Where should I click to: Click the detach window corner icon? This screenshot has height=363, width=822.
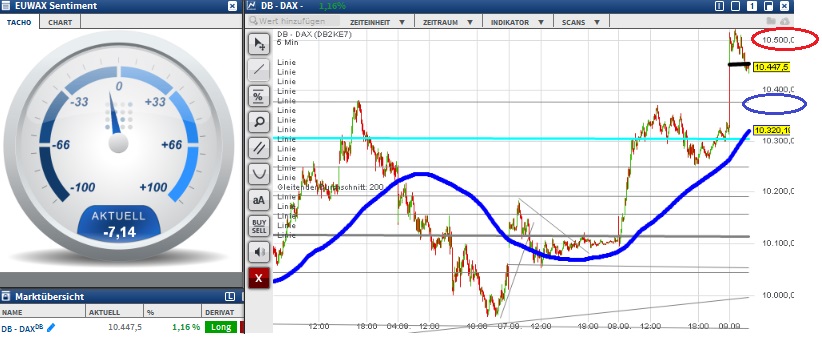click(768, 6)
